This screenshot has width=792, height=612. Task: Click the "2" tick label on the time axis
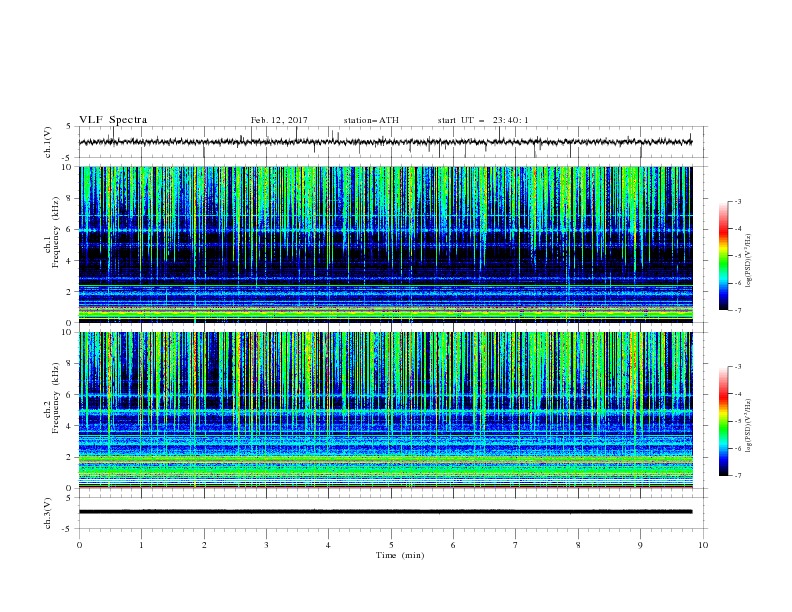(204, 545)
